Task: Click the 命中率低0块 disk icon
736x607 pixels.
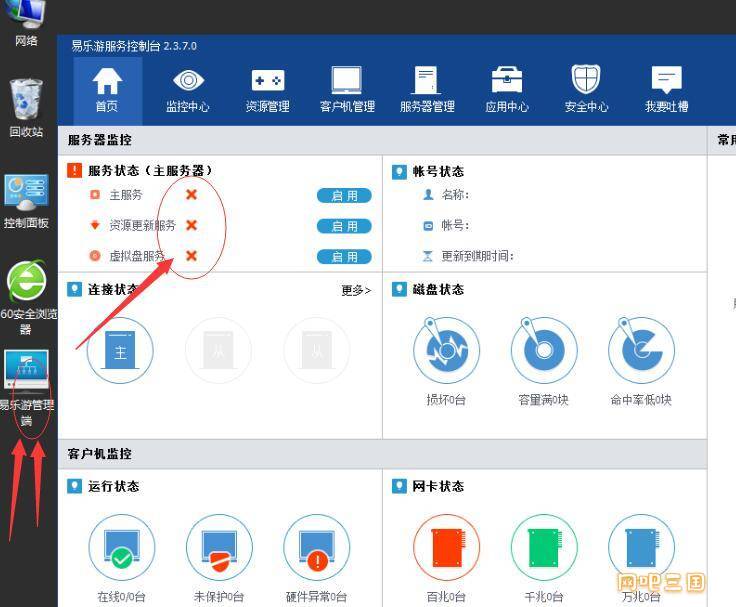Action: click(641, 351)
